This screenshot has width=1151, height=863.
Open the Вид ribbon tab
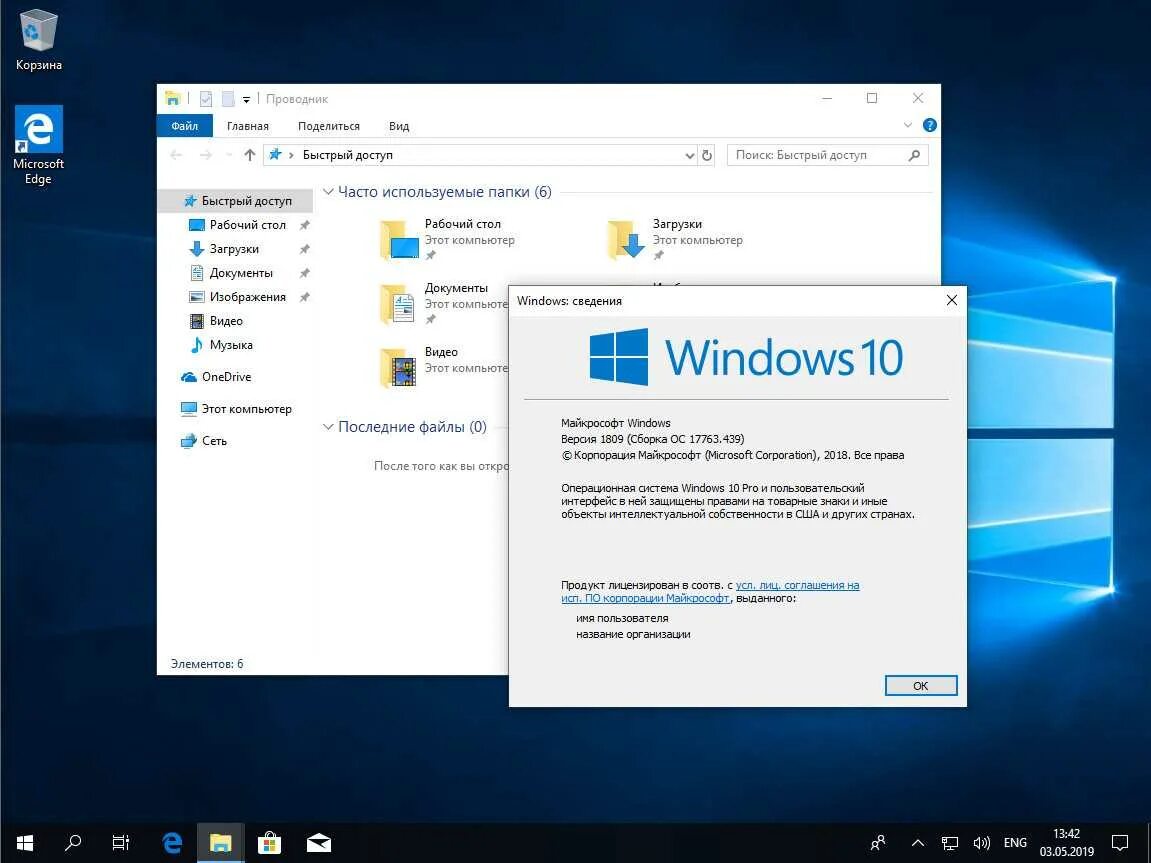click(x=399, y=126)
